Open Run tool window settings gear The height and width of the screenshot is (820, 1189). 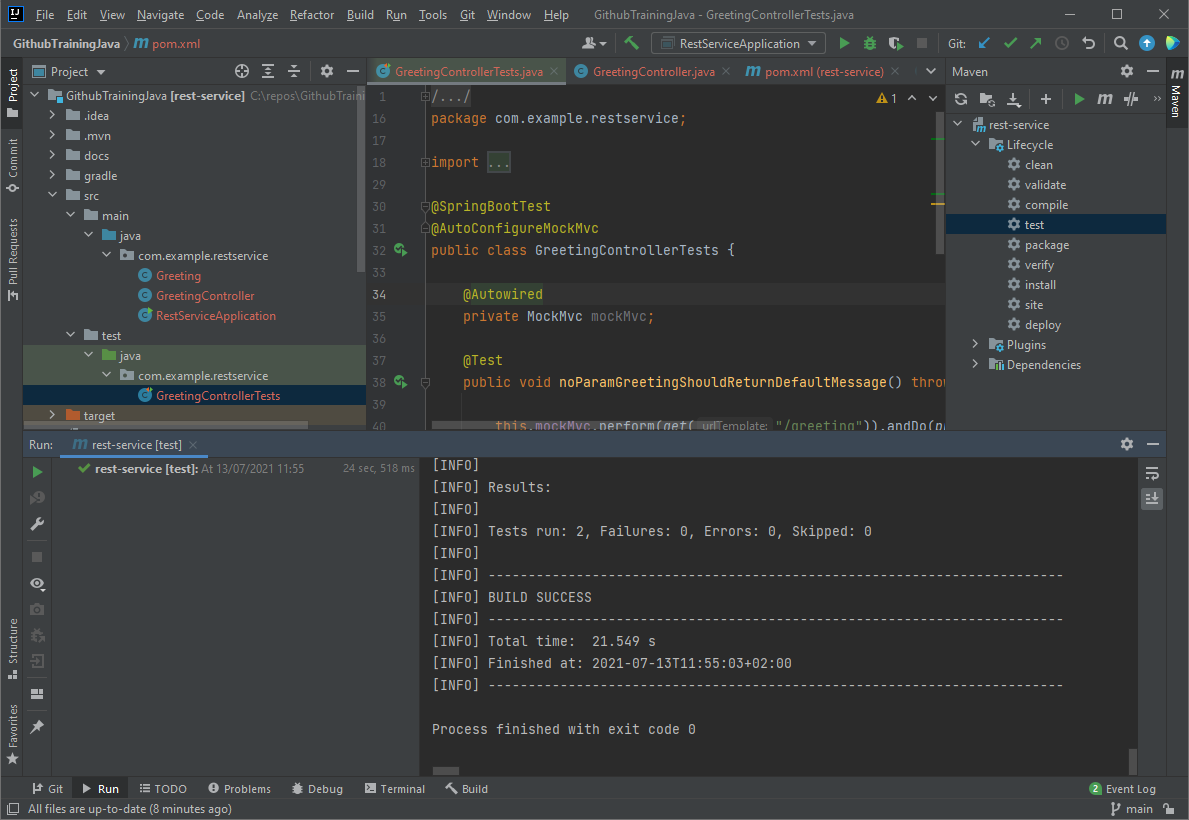(1127, 444)
